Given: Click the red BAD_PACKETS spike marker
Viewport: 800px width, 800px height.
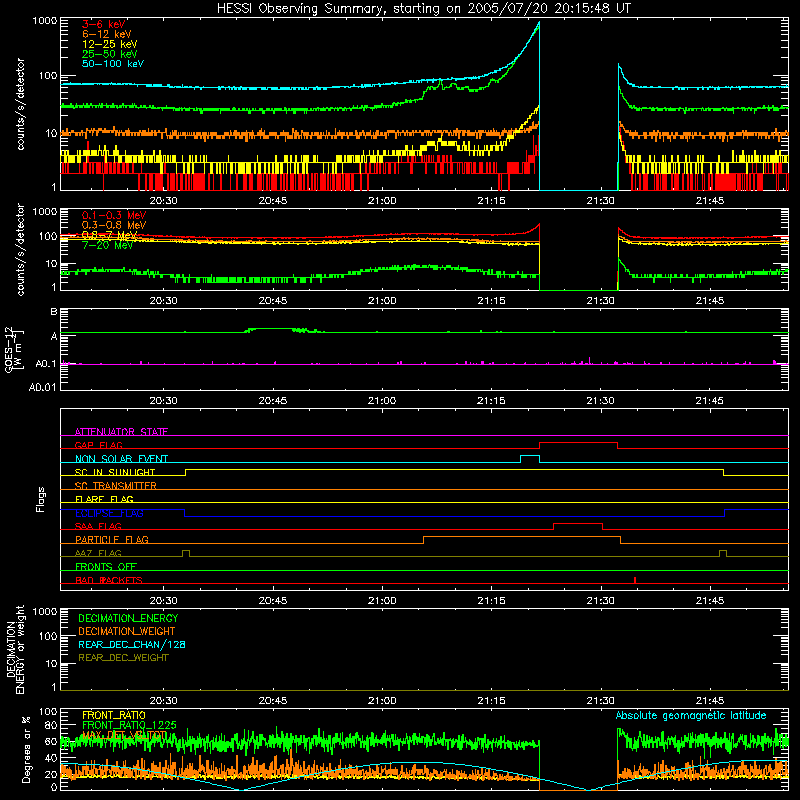Looking at the screenshot, I should pos(635,580).
